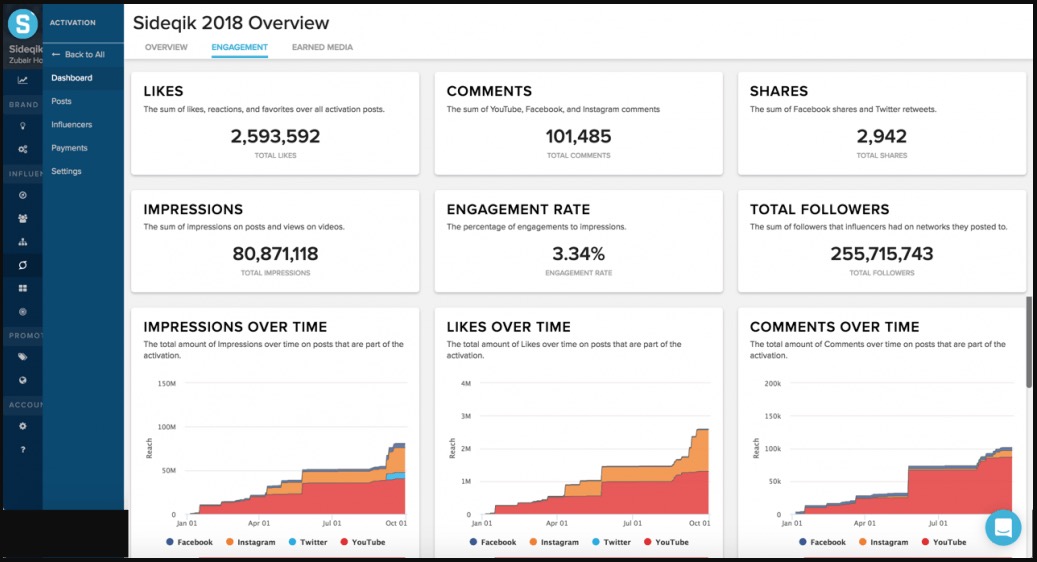
Task: Switch to the Earned Media tab
Action: (322, 48)
